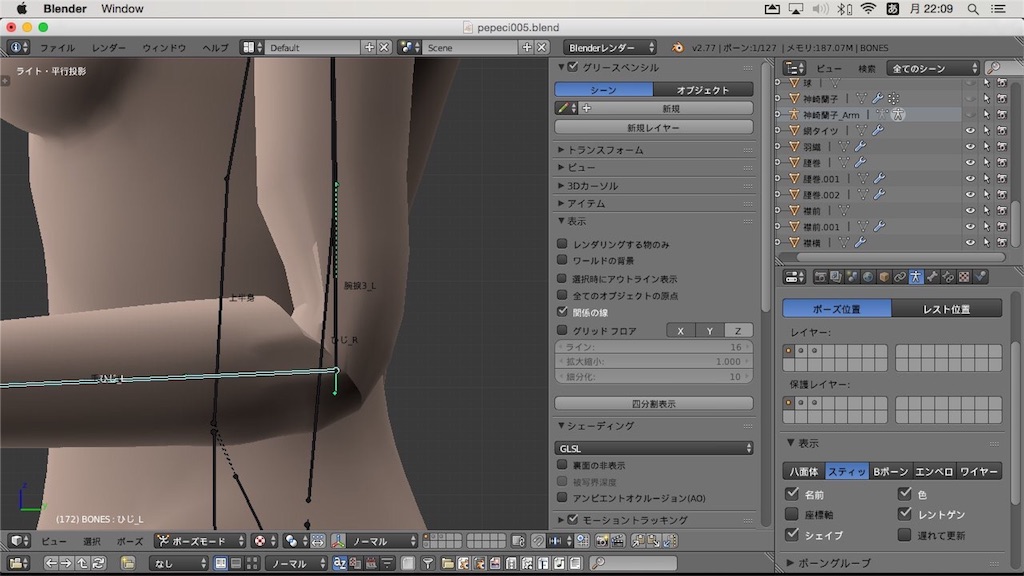
Task: Click the 新規レイヤー button
Action: coord(654,127)
